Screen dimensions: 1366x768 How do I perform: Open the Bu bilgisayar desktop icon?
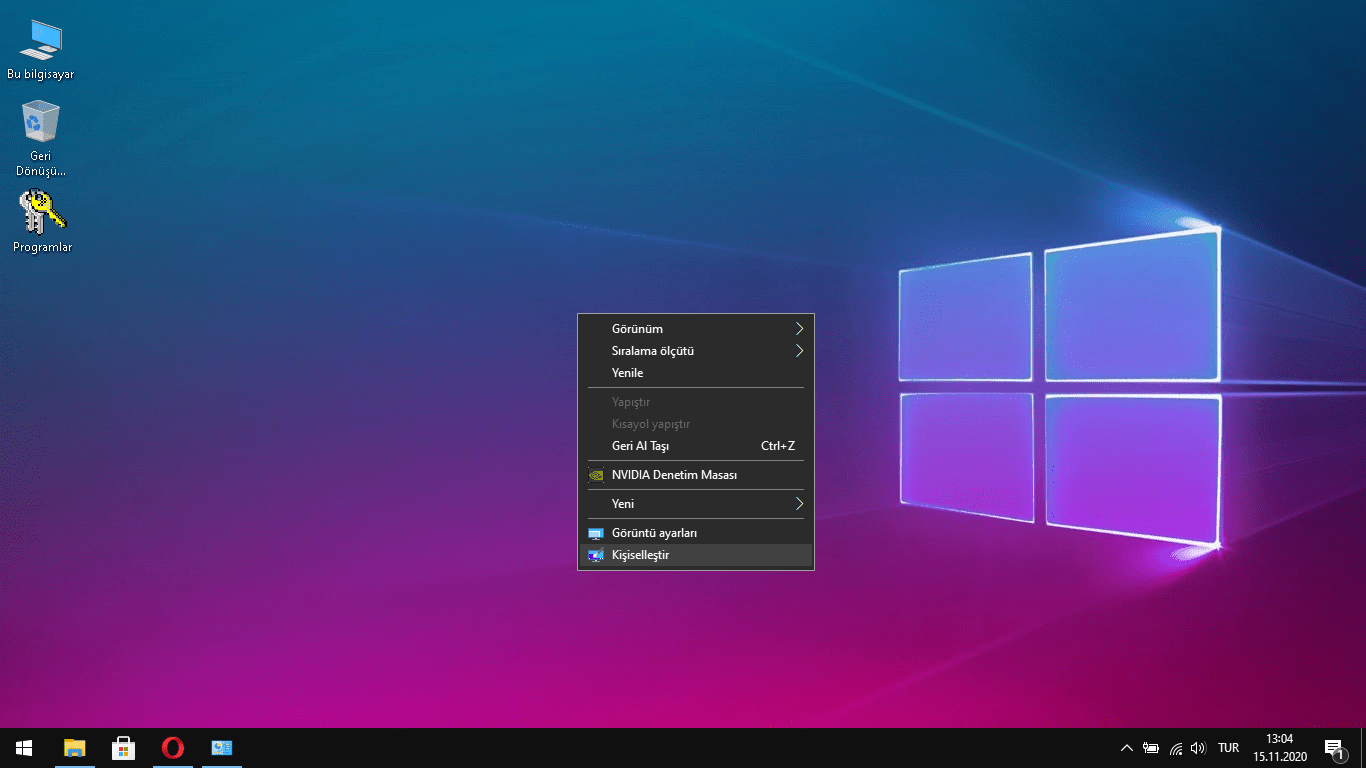(41, 50)
